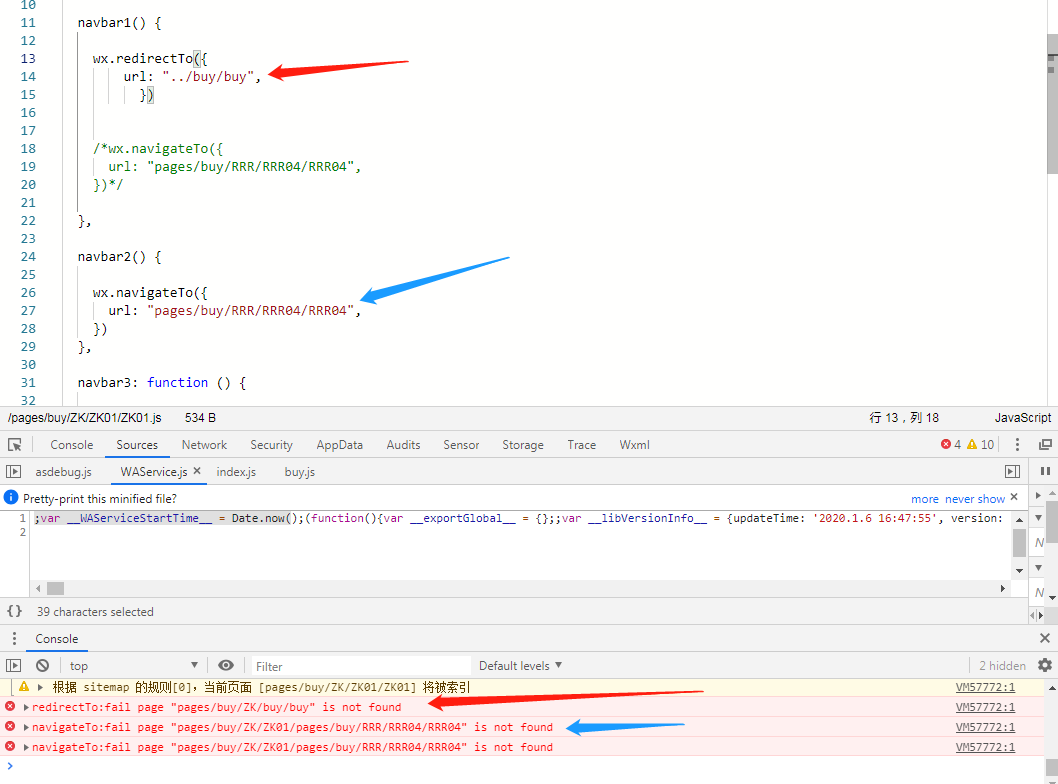Click the red error count indicator
The width and height of the screenshot is (1058, 784).
[951, 445]
